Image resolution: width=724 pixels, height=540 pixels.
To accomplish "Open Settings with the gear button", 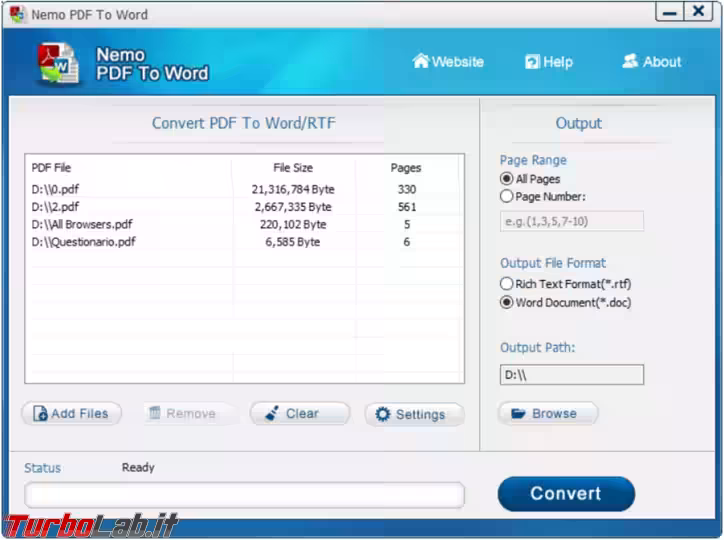I will (x=414, y=414).
